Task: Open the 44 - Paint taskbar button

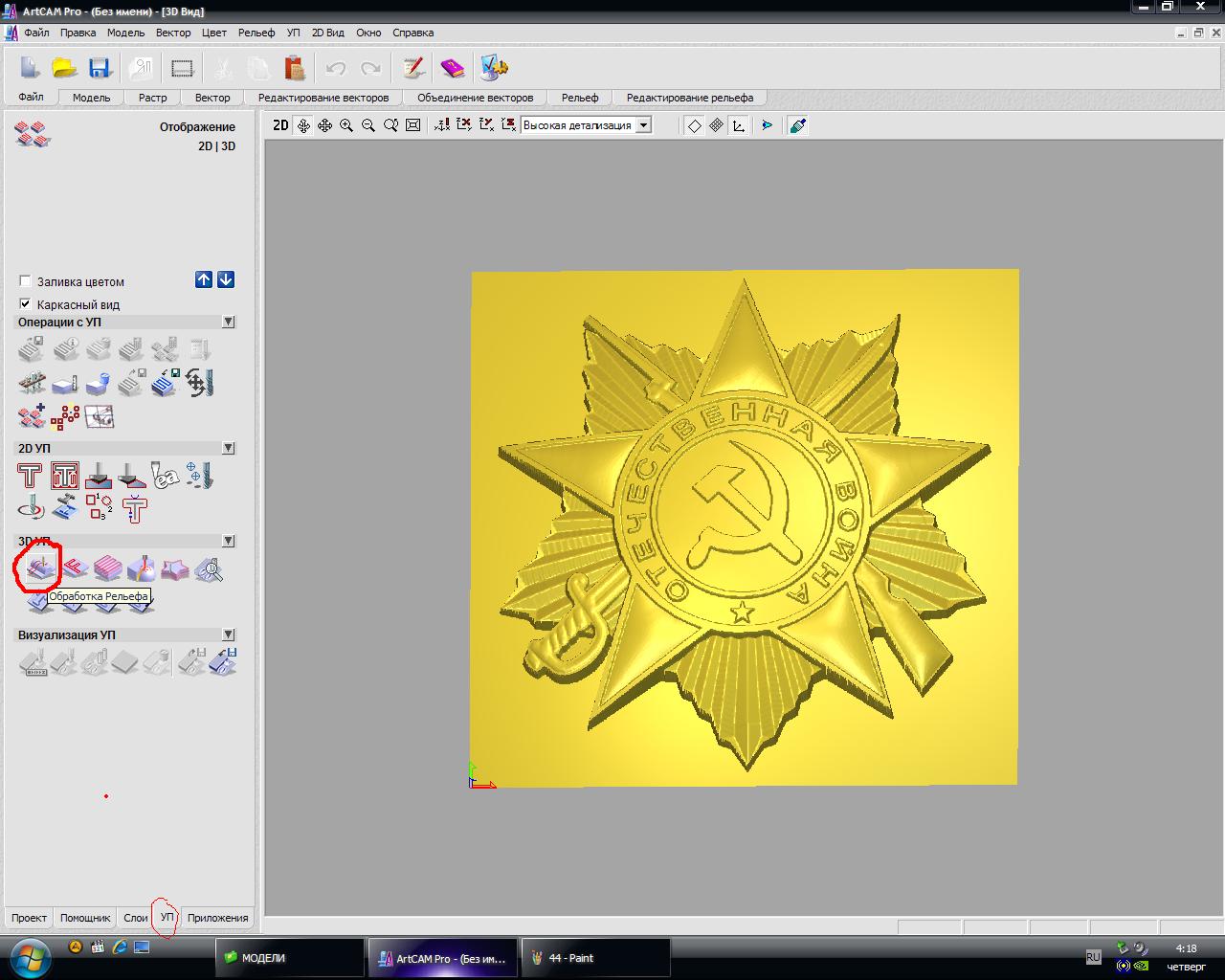Action: click(594, 958)
